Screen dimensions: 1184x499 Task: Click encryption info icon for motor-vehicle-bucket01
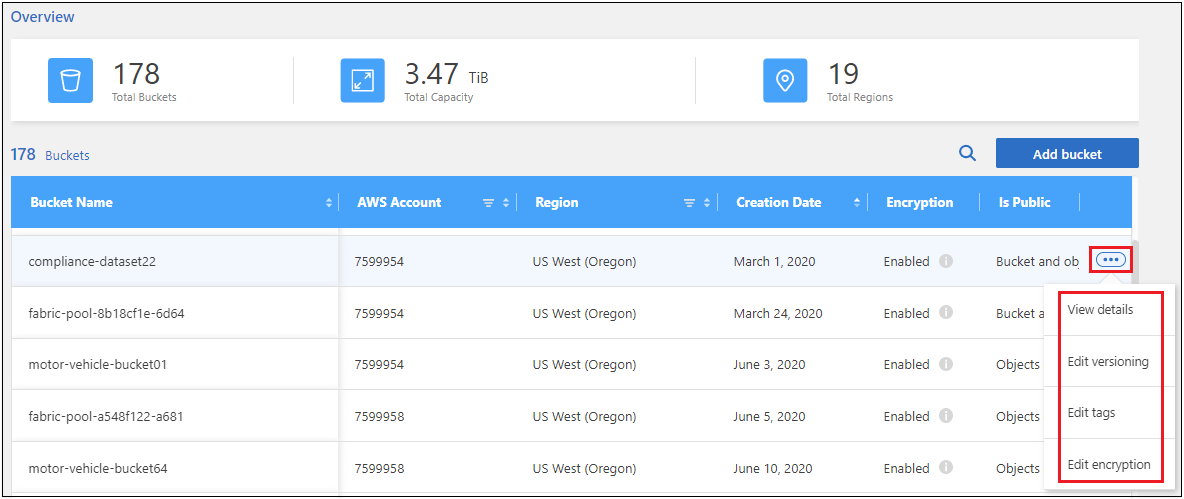(946, 365)
